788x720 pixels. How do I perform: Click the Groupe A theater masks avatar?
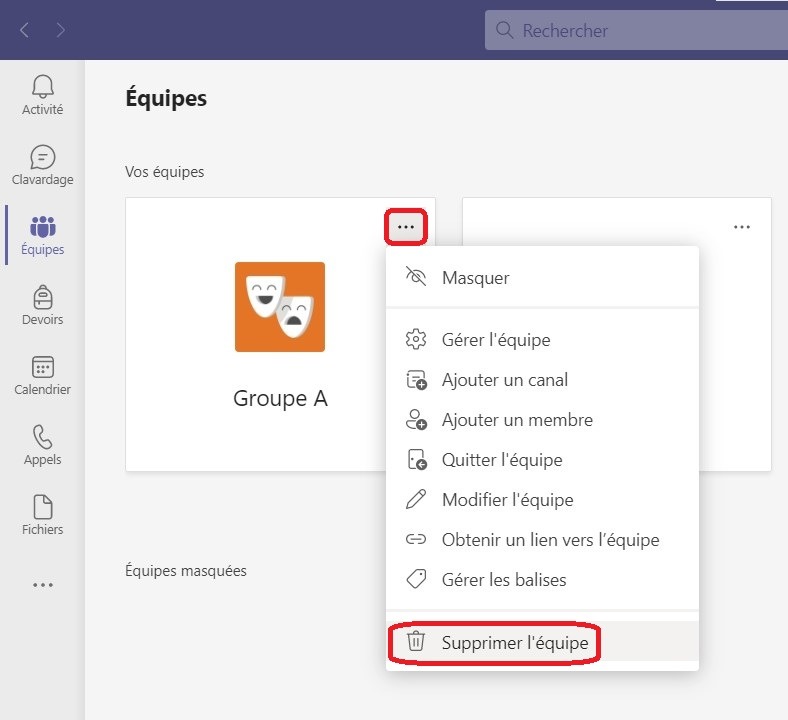click(x=279, y=307)
